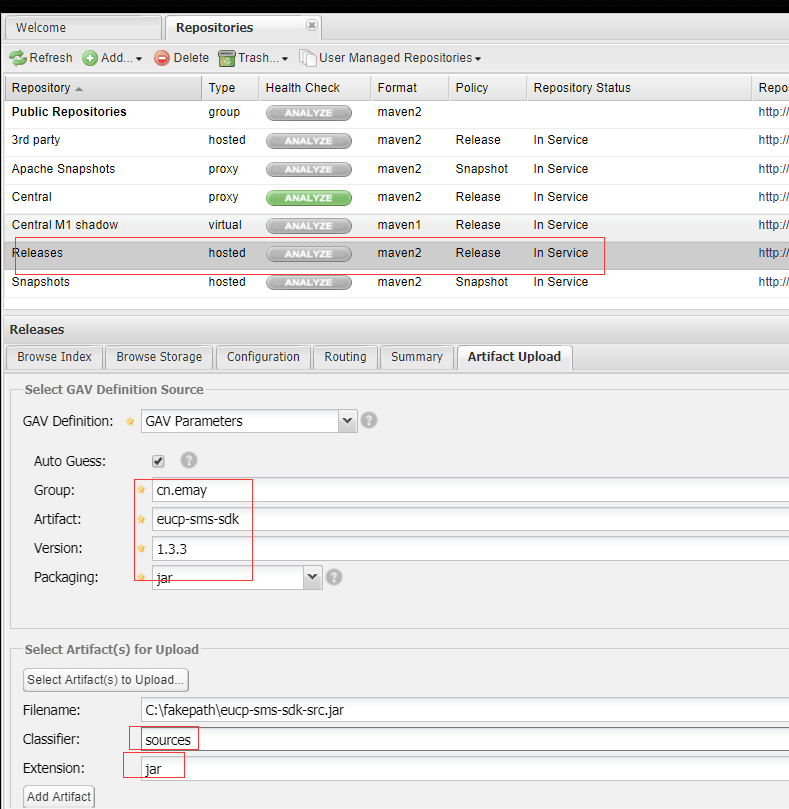Open the Browse Storage tab
This screenshot has height=809, width=789.
point(159,357)
